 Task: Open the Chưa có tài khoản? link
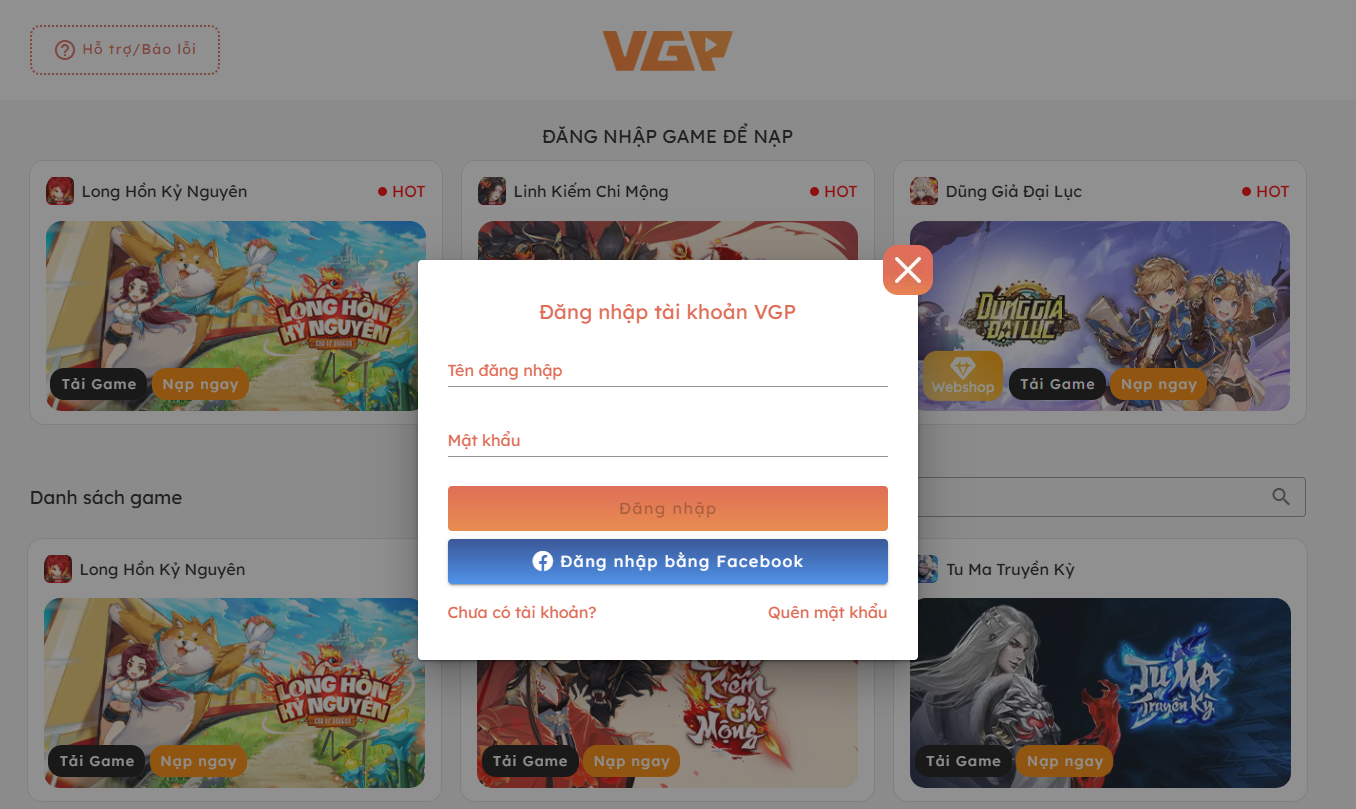click(522, 613)
